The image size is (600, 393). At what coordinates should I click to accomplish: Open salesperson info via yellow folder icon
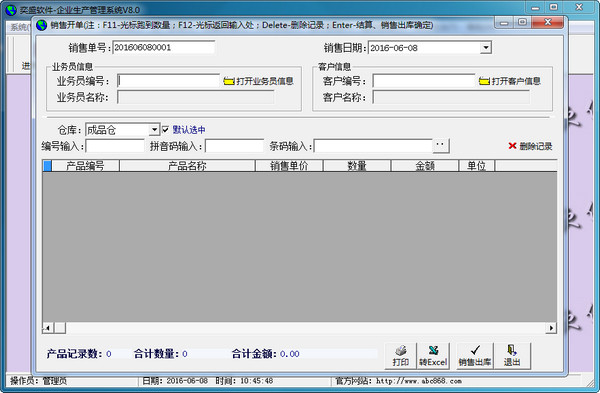click(229, 81)
